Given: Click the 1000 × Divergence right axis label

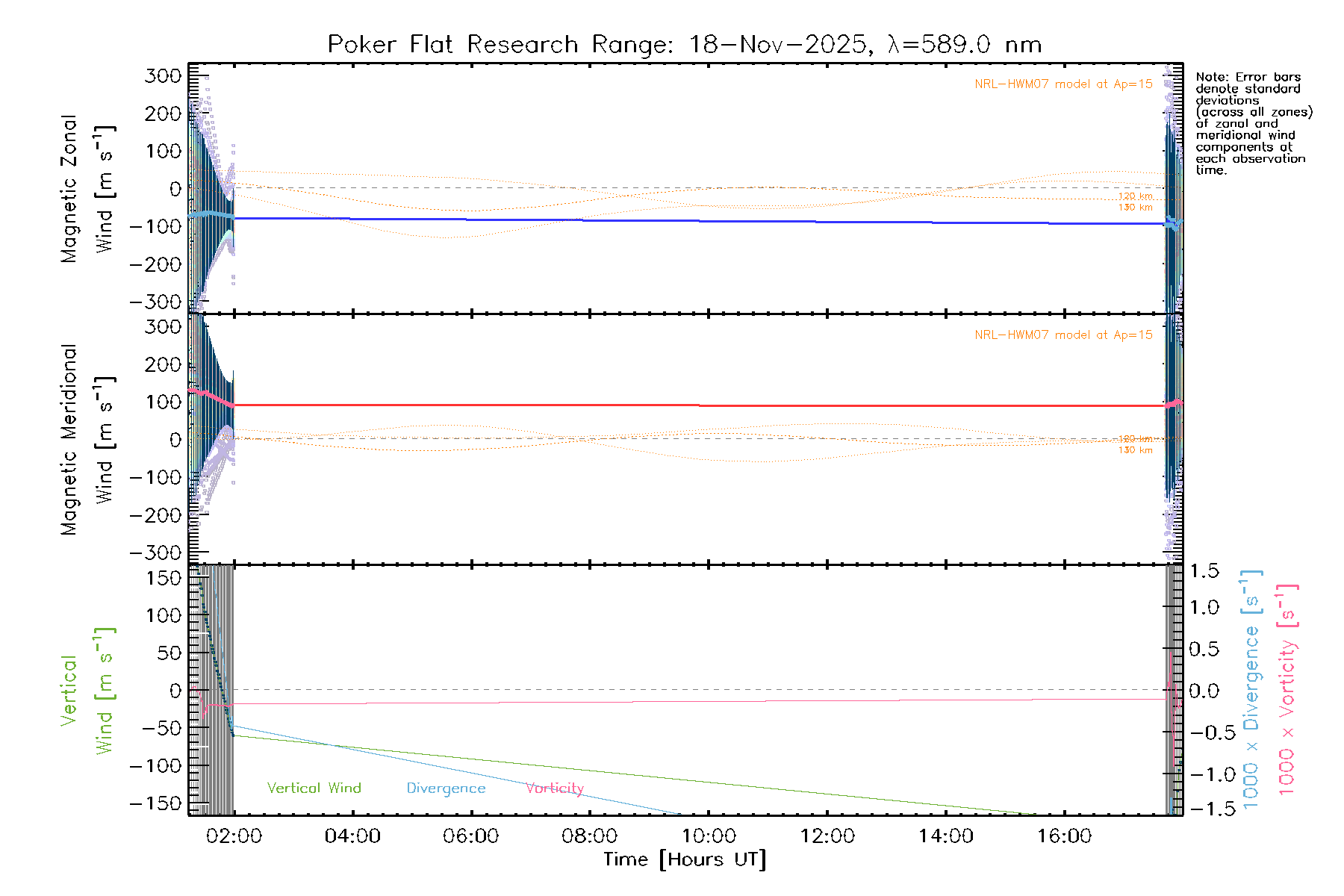Looking at the screenshot, I should (x=1251, y=689).
